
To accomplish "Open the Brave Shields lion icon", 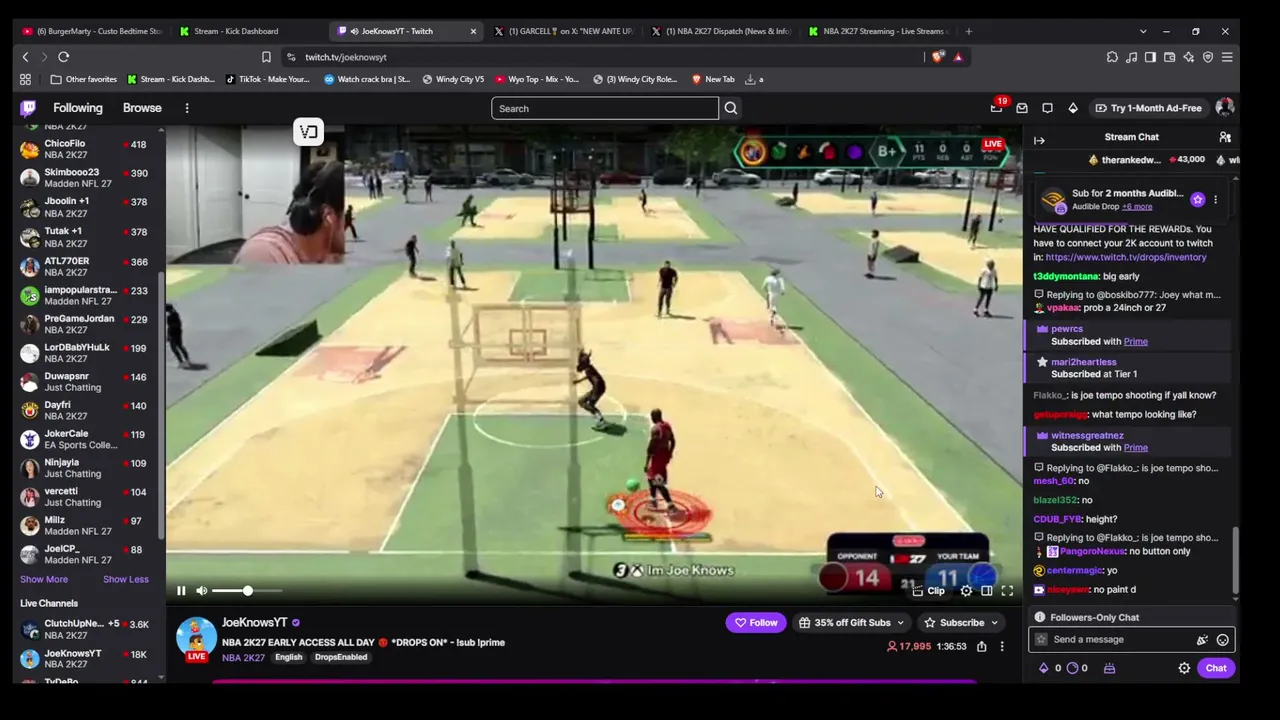I will point(937,57).
